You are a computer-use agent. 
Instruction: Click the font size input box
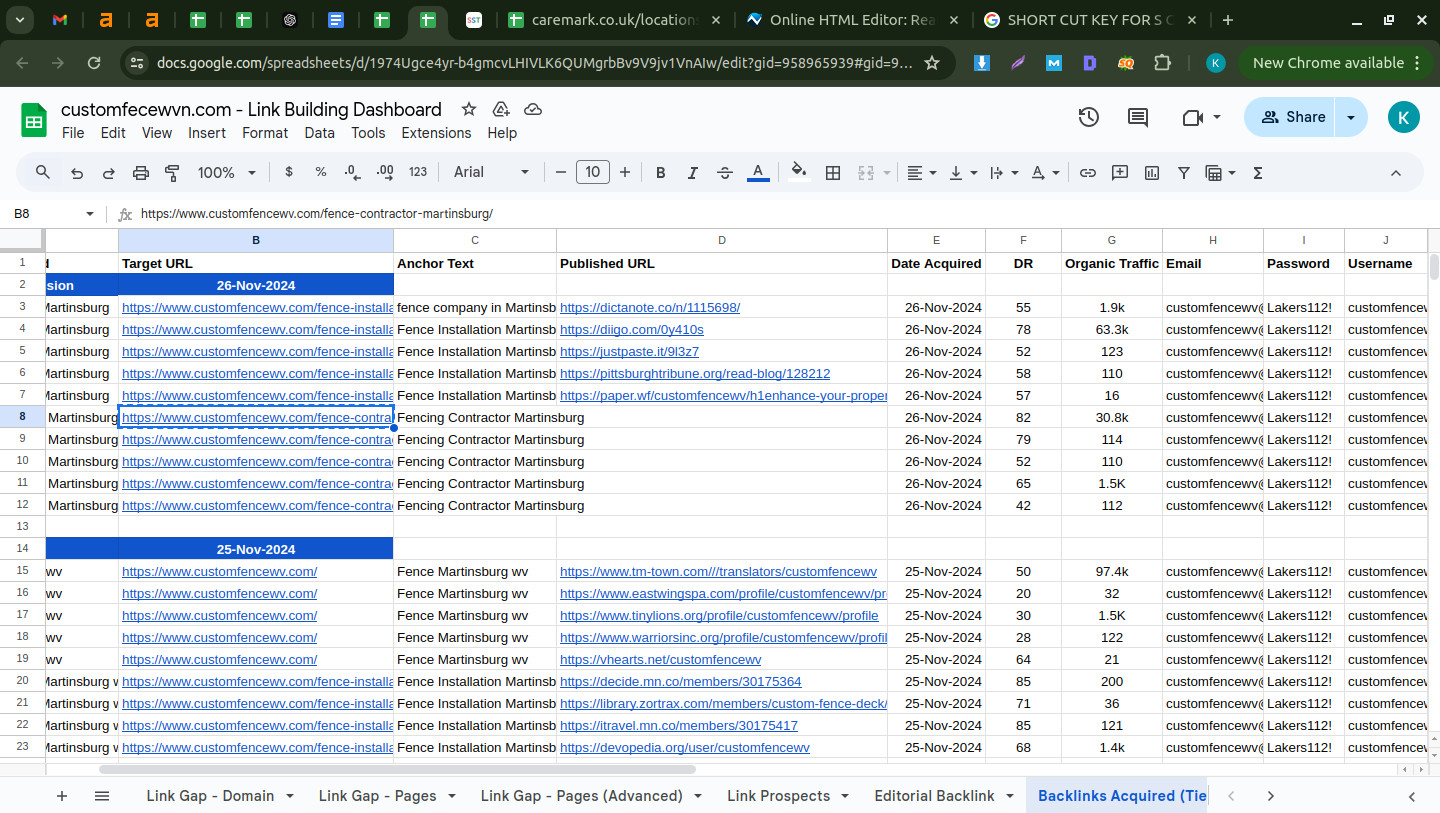coord(593,172)
